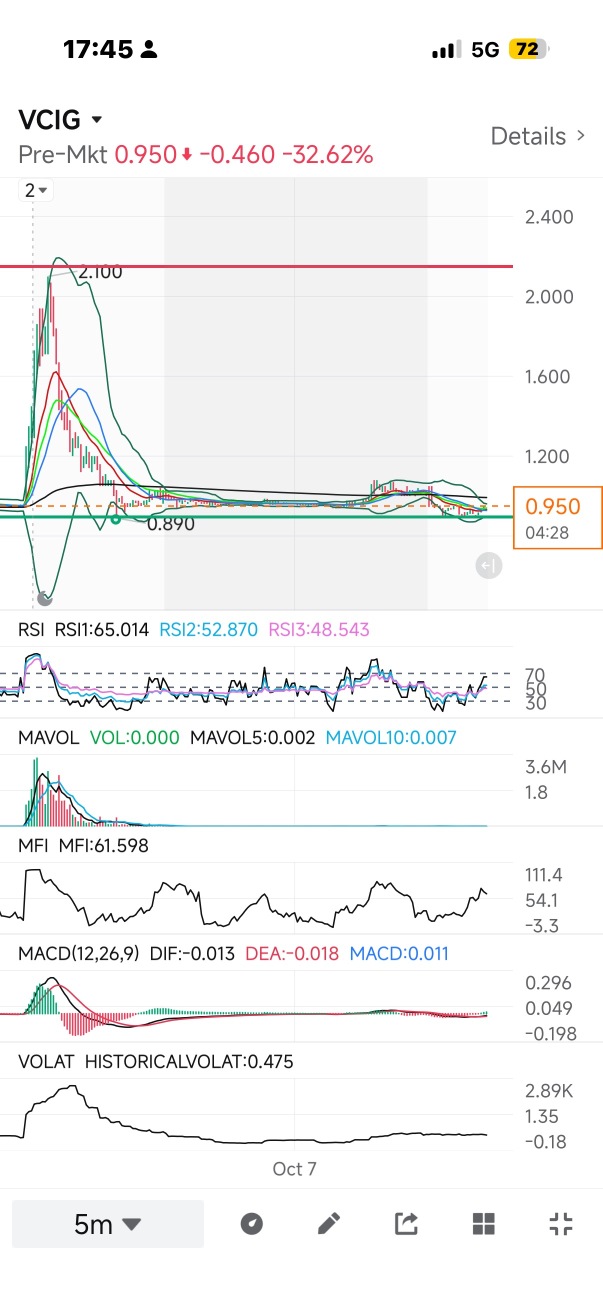This screenshot has width=603, height=1311.
Task: Click the orange 0.950 price label
Action: [x=558, y=517]
